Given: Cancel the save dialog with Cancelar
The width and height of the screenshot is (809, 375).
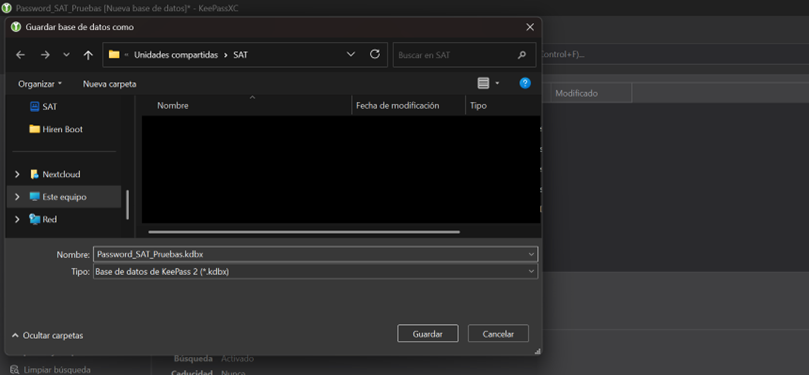Looking at the screenshot, I should click(498, 334).
